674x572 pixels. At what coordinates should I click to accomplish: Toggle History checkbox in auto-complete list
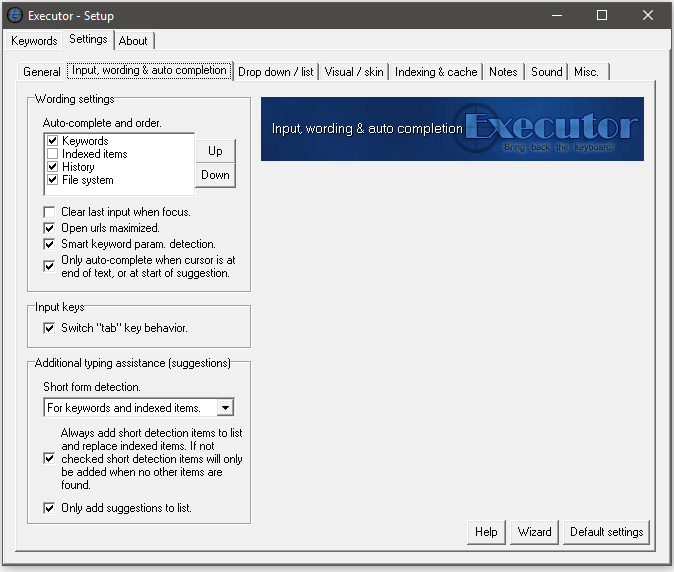52,166
